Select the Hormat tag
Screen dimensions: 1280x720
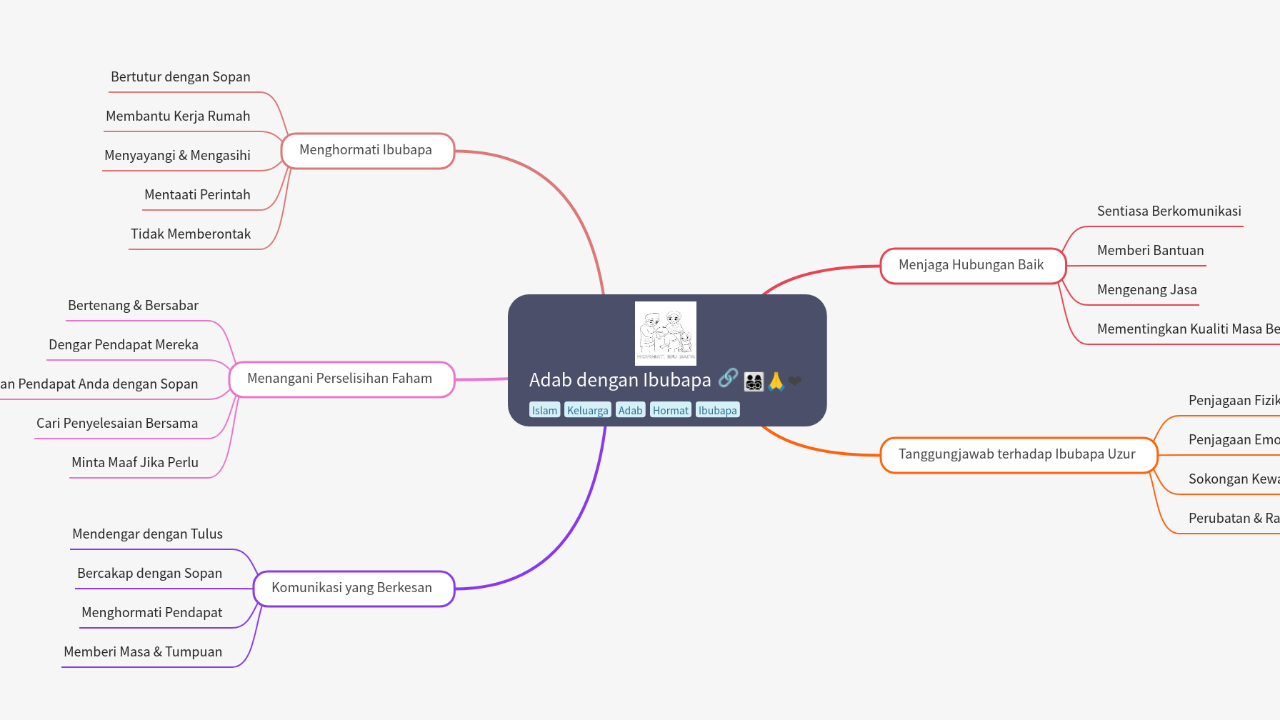[x=671, y=410]
